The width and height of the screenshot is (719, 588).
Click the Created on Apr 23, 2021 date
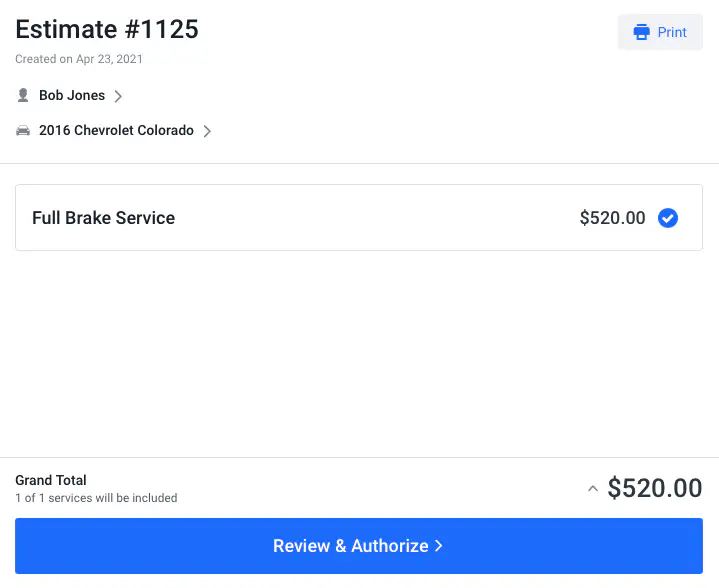(79, 59)
